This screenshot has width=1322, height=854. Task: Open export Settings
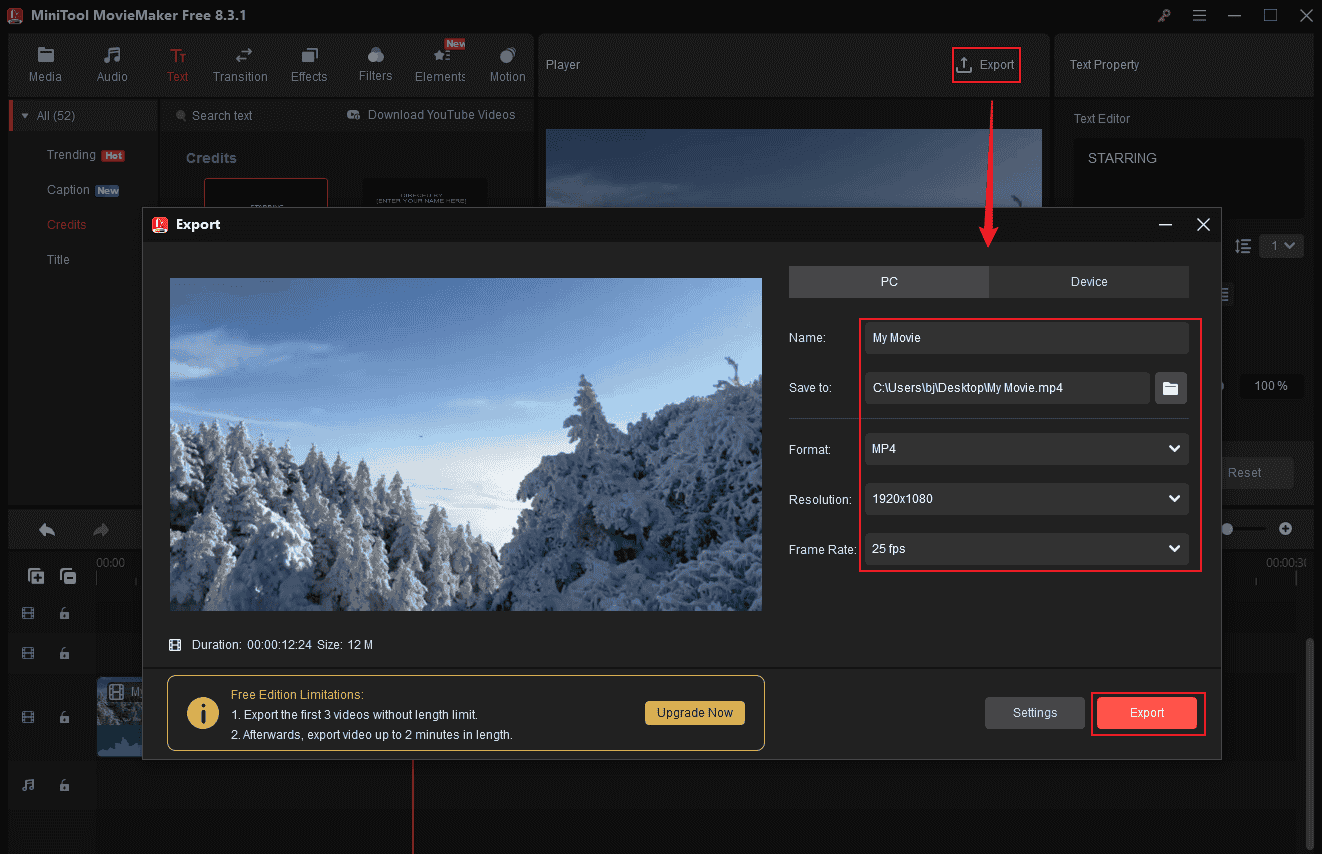(1034, 712)
